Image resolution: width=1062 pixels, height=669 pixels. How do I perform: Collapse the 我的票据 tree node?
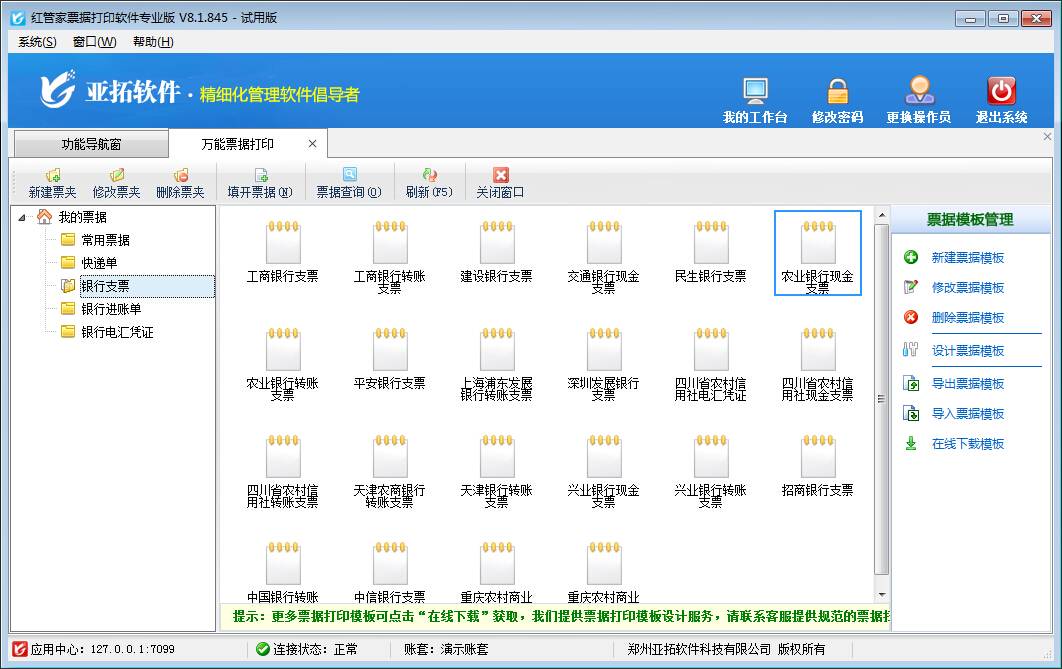pos(22,217)
